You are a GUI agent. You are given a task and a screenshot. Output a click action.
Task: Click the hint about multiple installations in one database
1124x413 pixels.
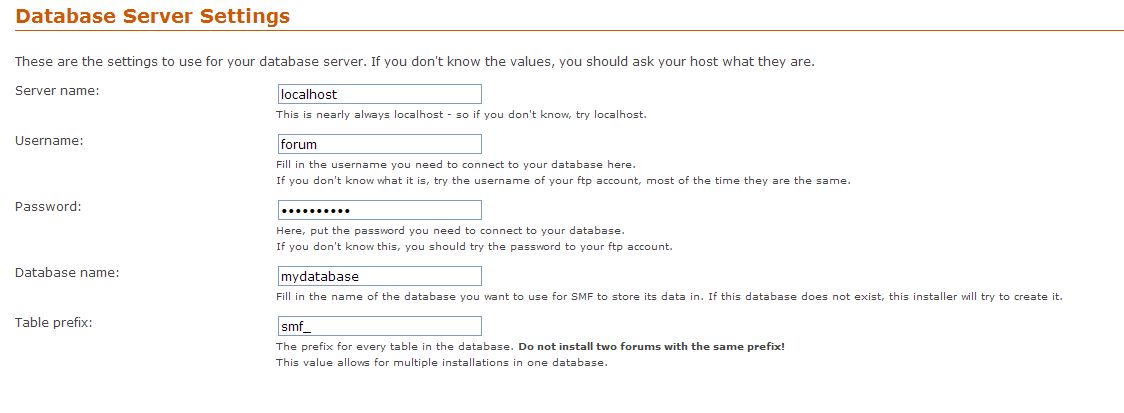(x=442, y=363)
